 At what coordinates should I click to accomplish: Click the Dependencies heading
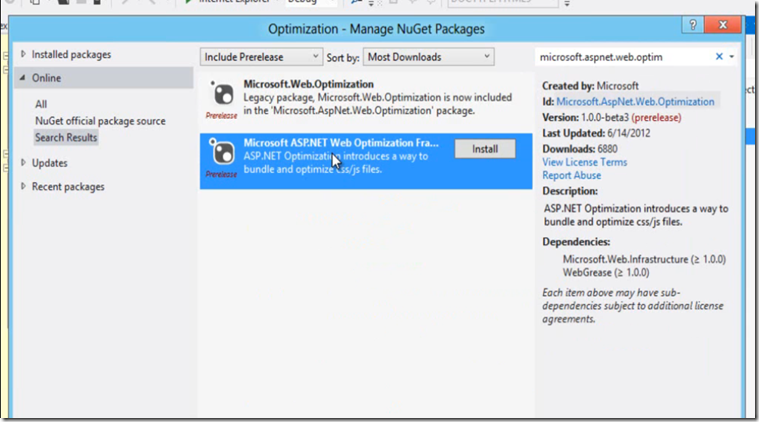tap(576, 241)
